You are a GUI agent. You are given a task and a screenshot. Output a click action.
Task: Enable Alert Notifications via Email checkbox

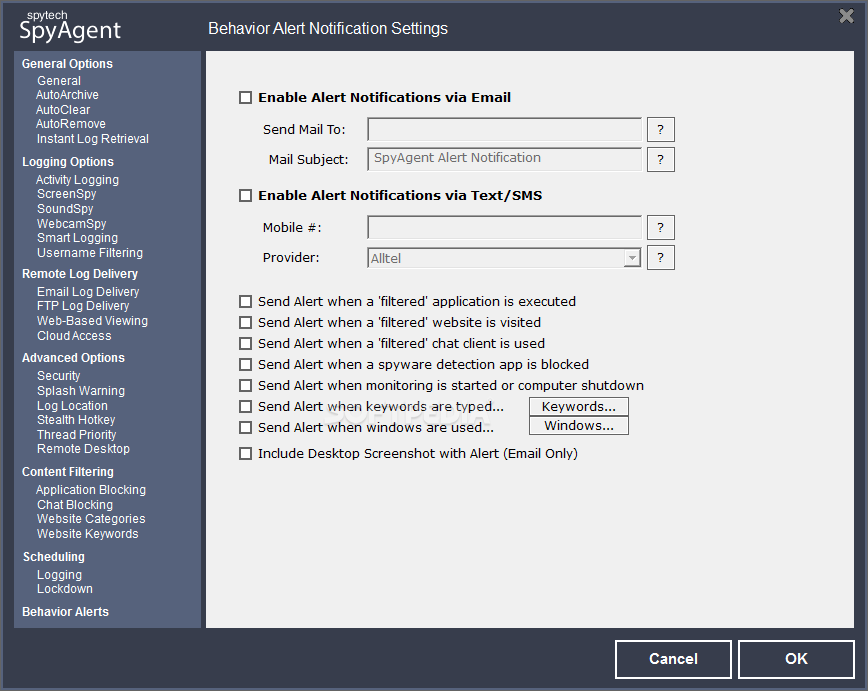pos(245,98)
